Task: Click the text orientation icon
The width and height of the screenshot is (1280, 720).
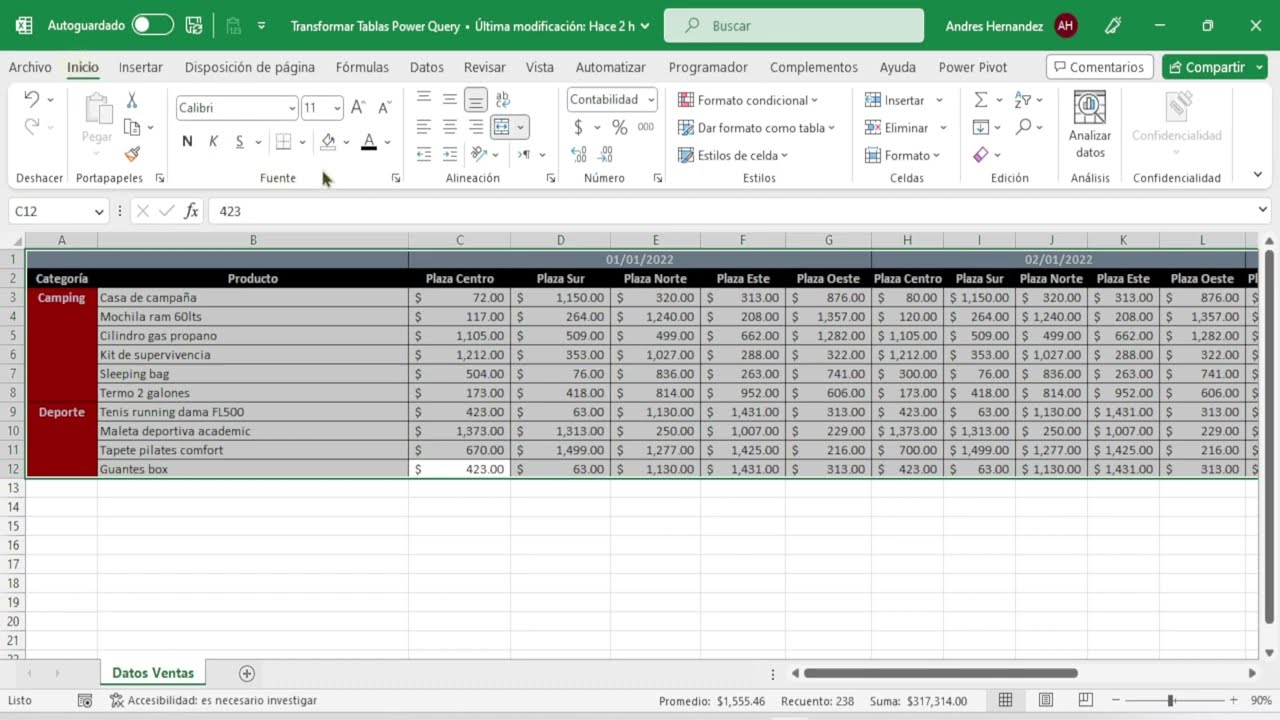Action: [479, 154]
